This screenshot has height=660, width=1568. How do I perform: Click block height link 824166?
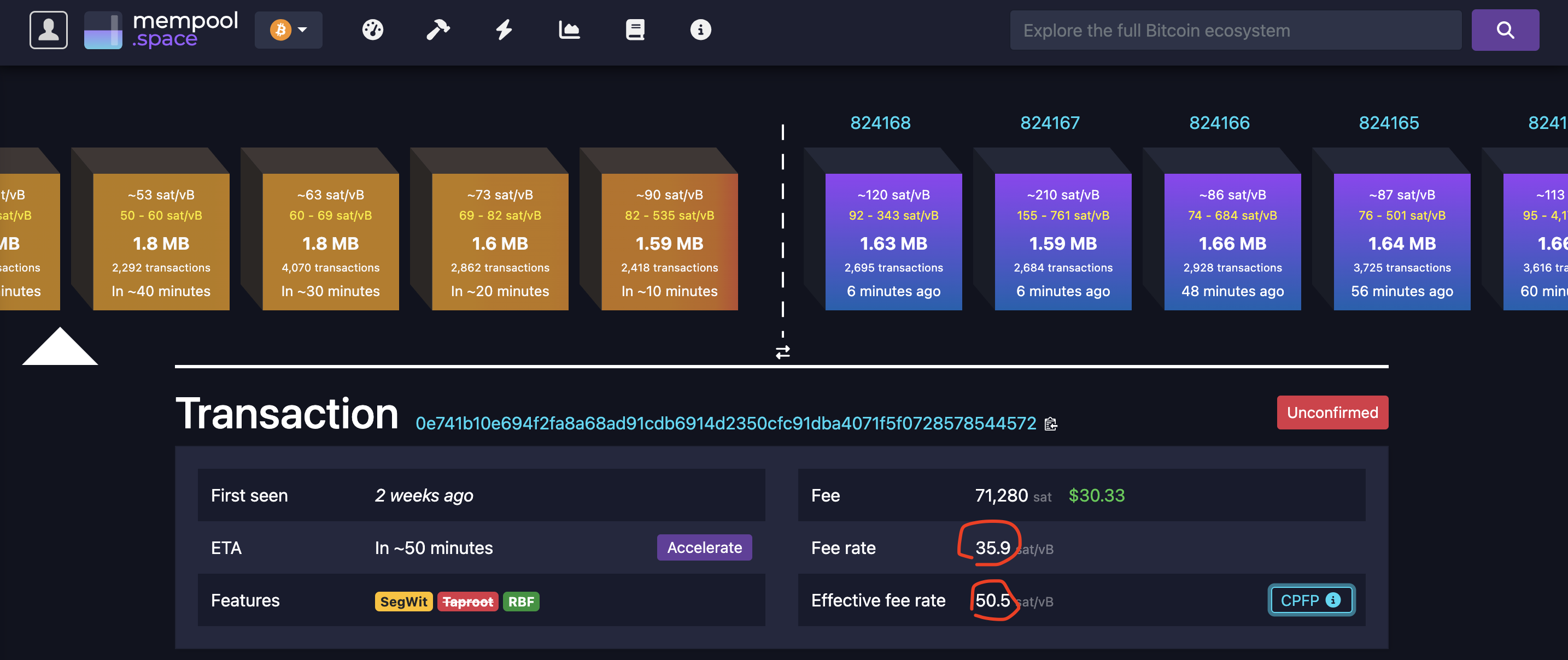pos(1219,123)
